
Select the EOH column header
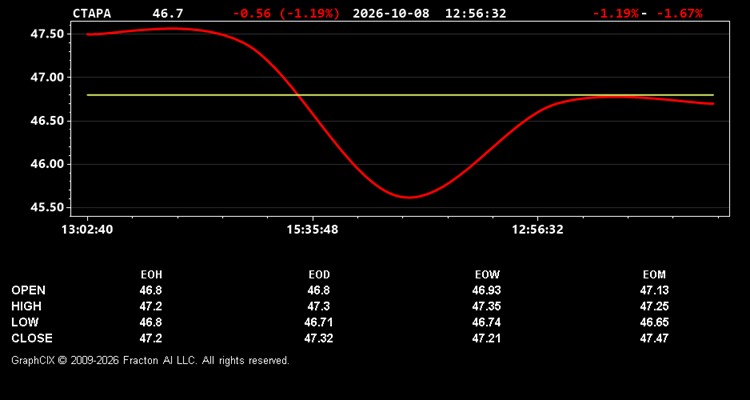(151, 275)
